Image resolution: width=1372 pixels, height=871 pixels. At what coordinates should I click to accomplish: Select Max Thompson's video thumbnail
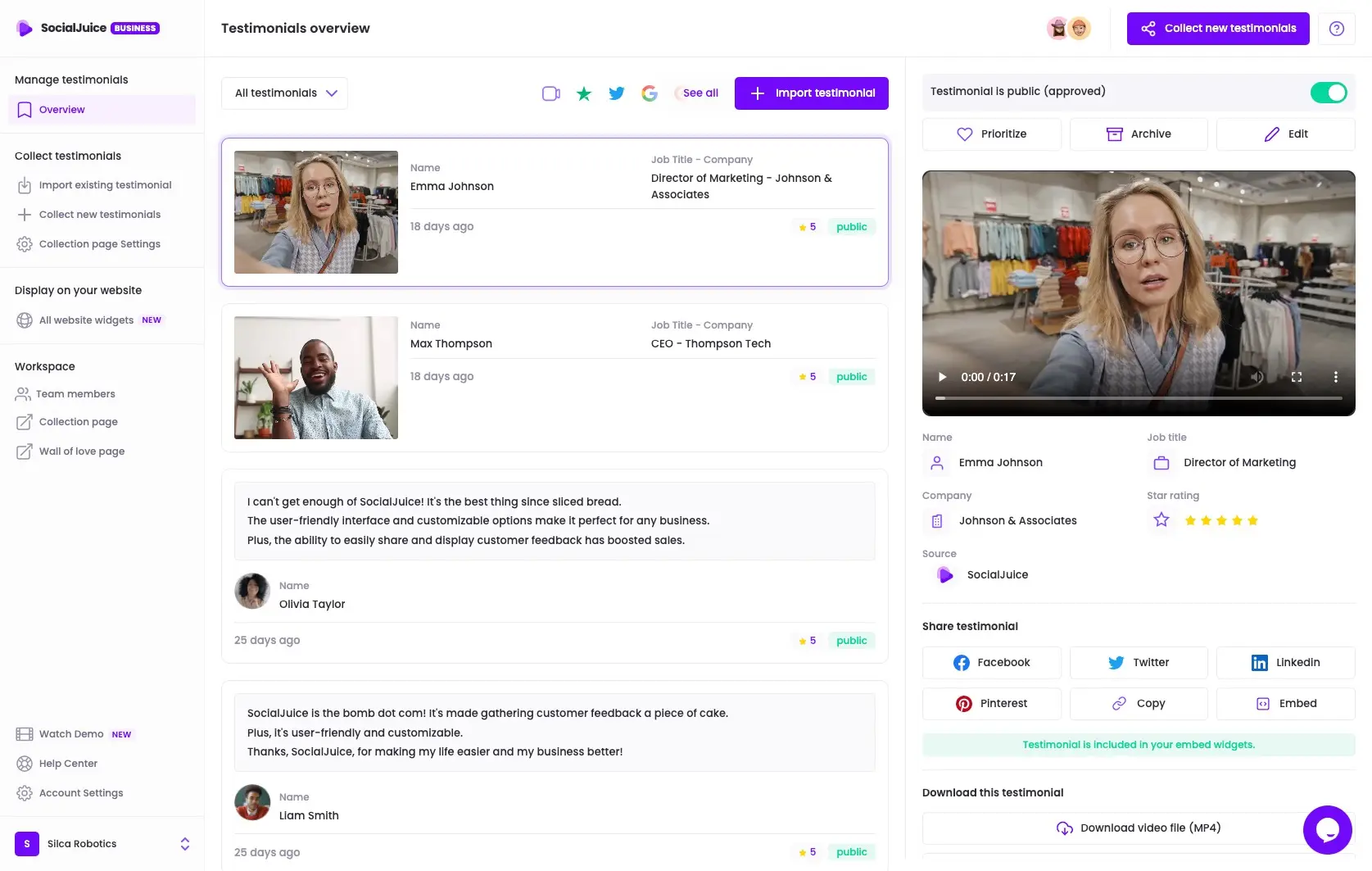point(316,378)
